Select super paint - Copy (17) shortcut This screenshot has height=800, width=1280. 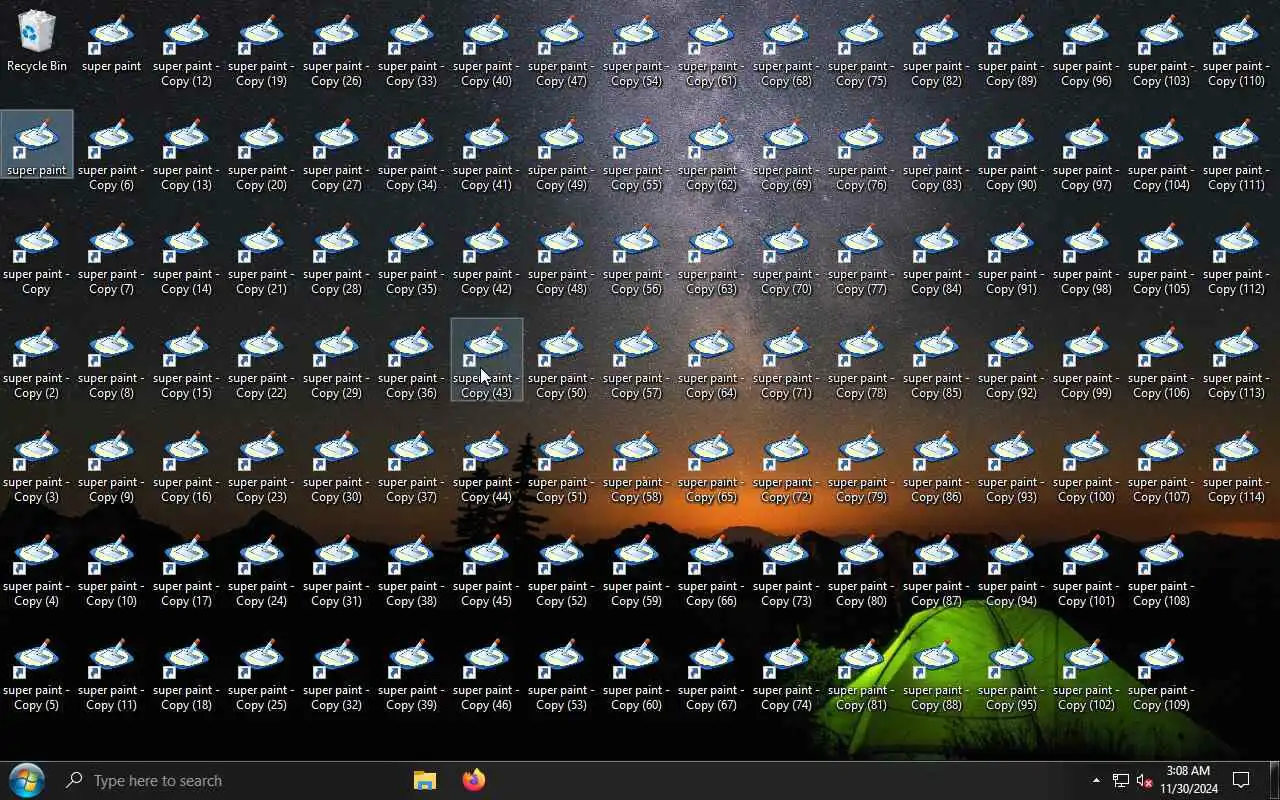pyautogui.click(x=187, y=570)
